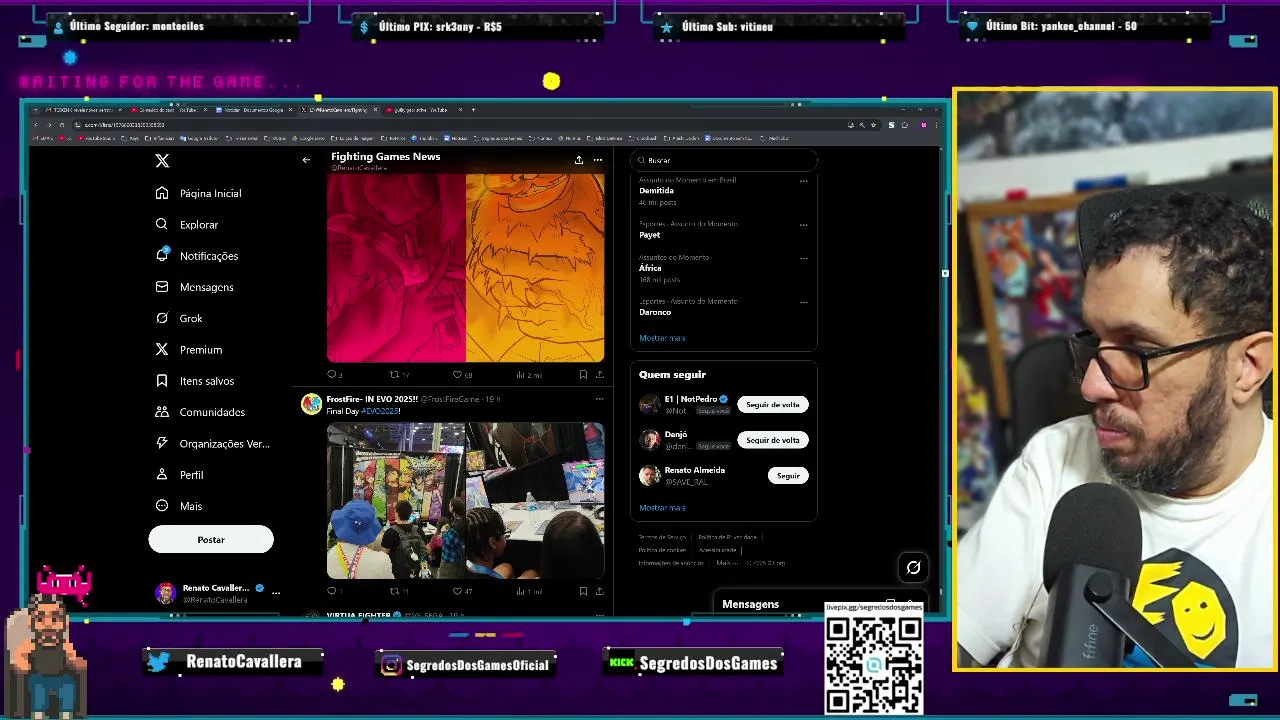Open the orange artwork image on the right
This screenshot has width=1280, height=720.
coord(536,268)
